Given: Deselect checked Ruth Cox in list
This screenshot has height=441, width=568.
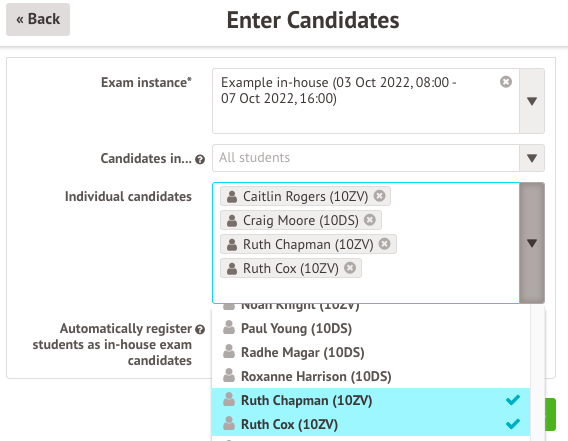Looking at the screenshot, I should coord(371,424).
